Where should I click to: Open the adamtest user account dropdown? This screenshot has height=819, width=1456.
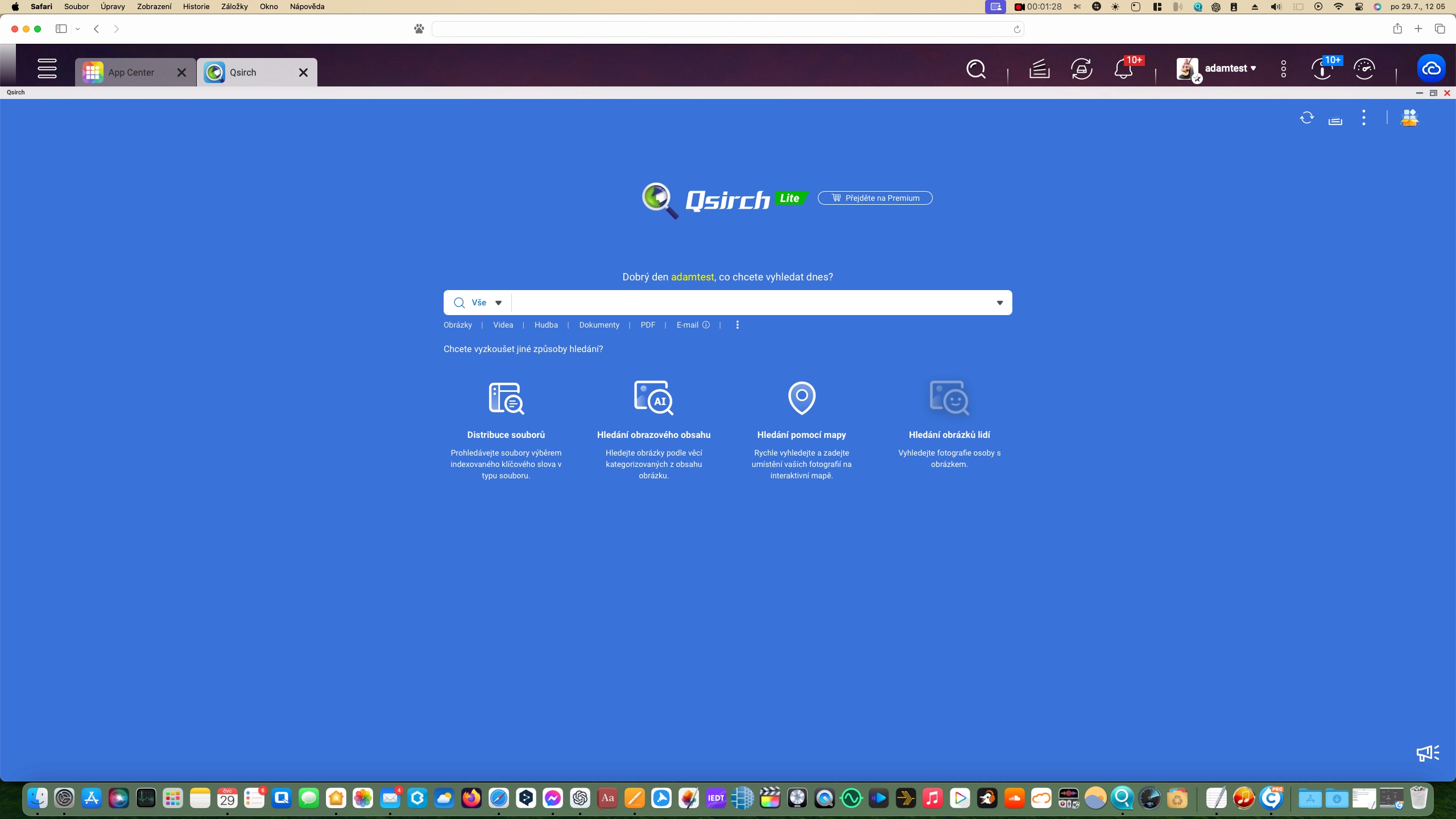click(x=1230, y=68)
